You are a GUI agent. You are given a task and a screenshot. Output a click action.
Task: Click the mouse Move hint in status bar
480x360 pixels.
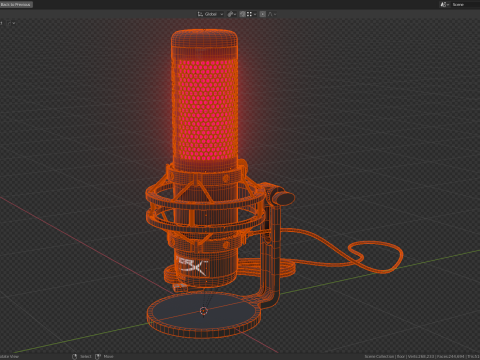point(104,356)
